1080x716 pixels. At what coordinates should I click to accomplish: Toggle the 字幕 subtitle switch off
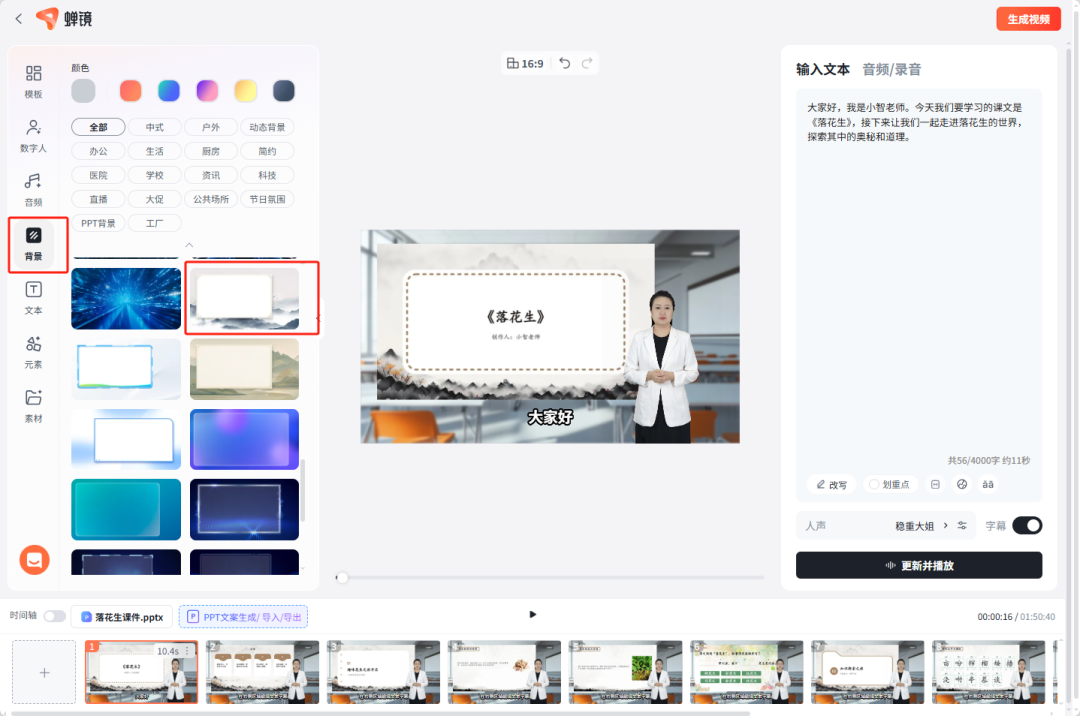pyautogui.click(x=1027, y=525)
